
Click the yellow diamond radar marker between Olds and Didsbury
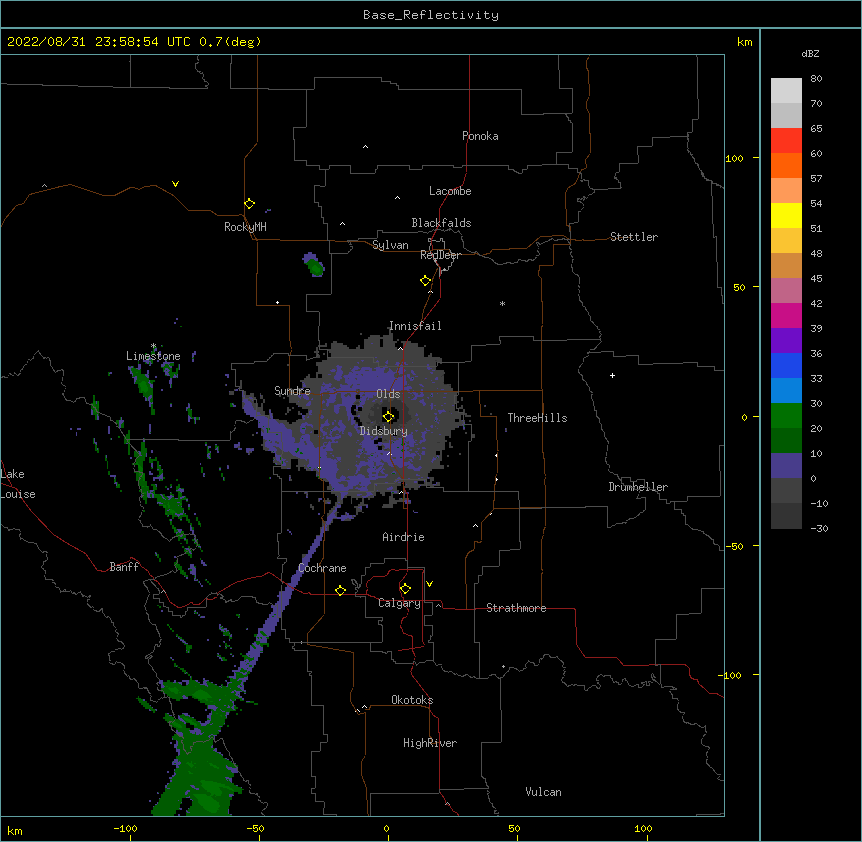pos(388,416)
